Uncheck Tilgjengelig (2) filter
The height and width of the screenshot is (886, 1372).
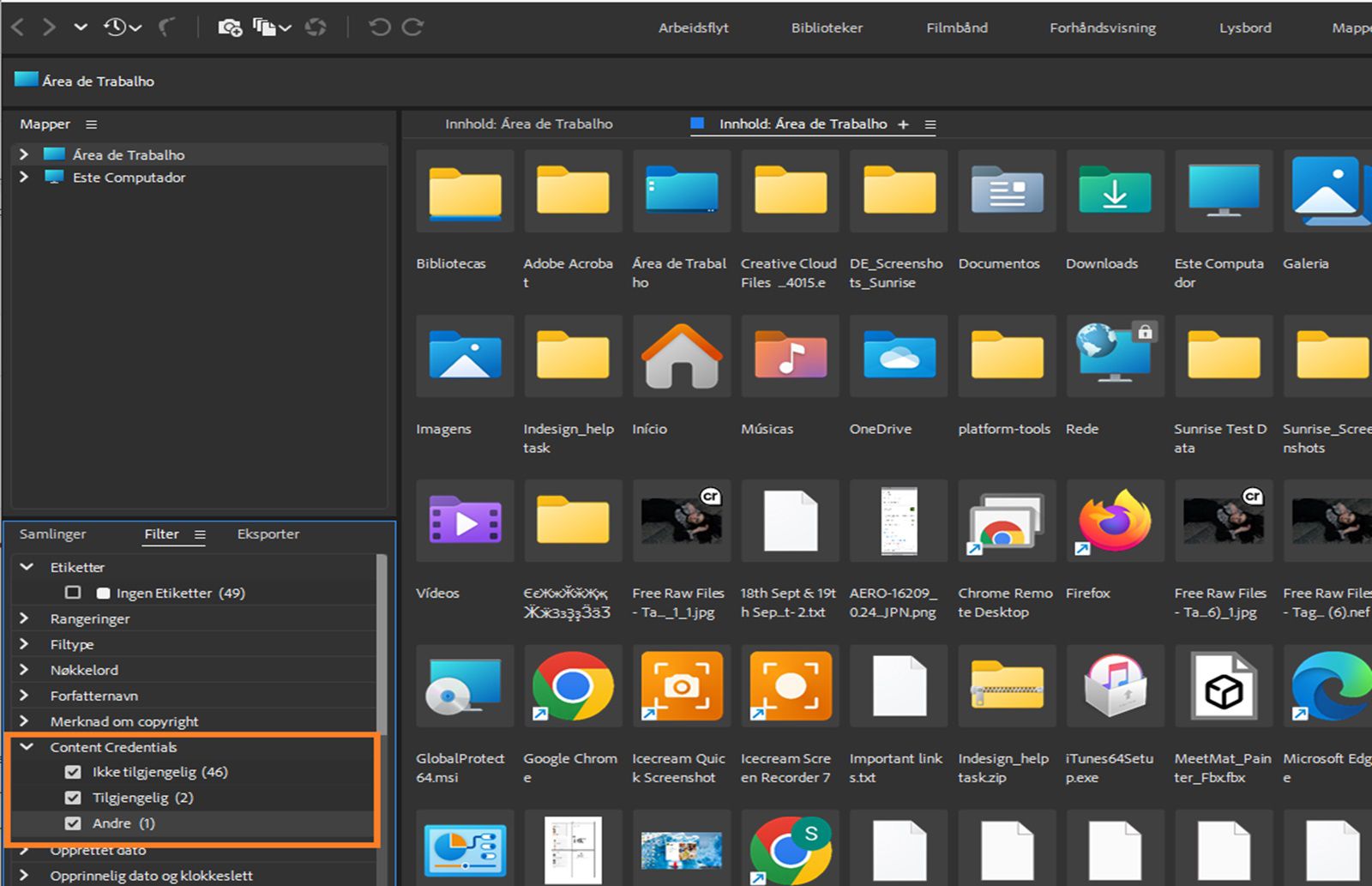73,798
